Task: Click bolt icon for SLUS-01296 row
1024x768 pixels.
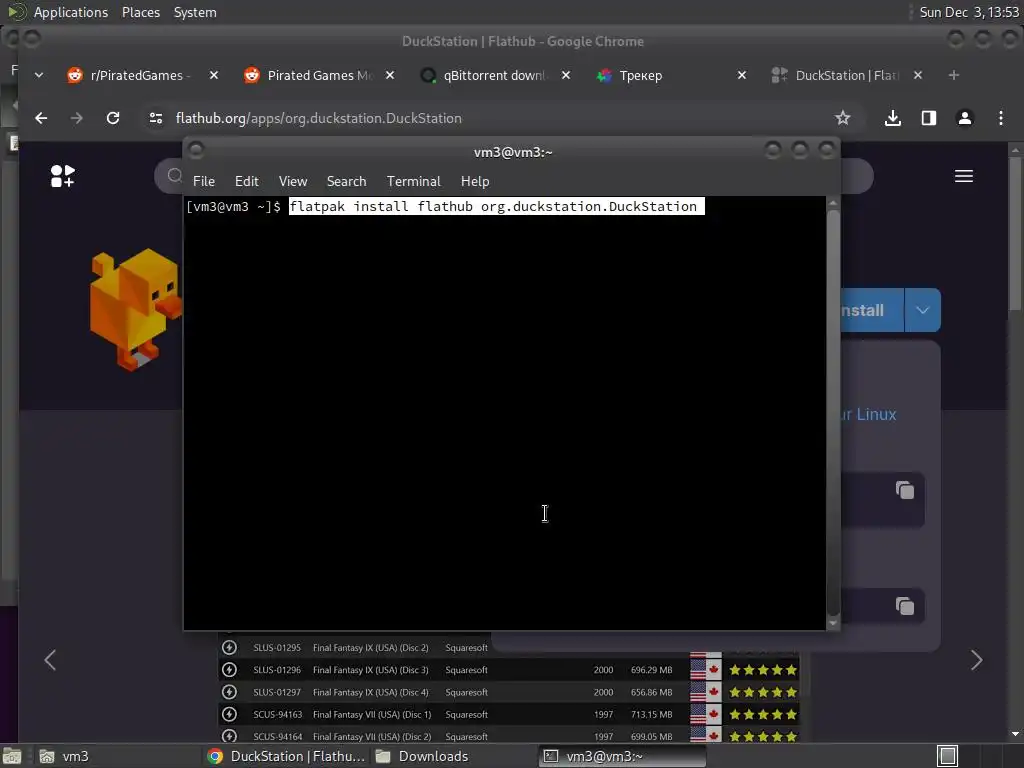Action: [229, 670]
